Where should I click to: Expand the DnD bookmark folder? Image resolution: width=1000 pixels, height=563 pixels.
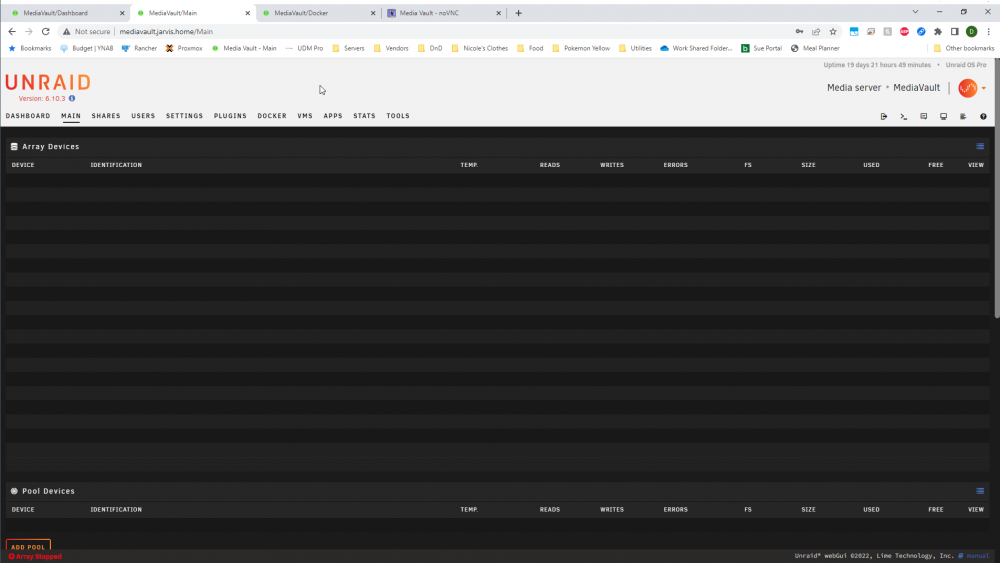pyautogui.click(x=430, y=48)
